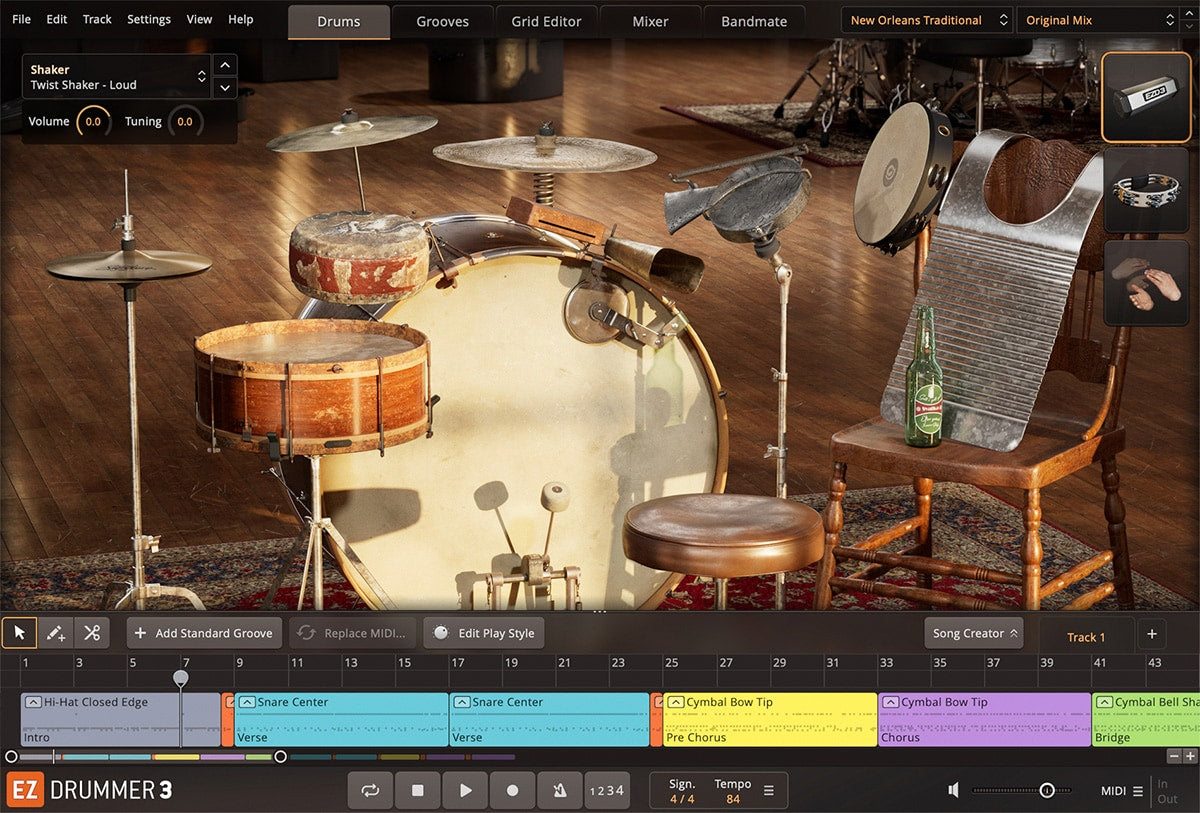This screenshot has height=813, width=1200.
Task: Expand the Song Creator panel
Action: pyautogui.click(x=975, y=633)
